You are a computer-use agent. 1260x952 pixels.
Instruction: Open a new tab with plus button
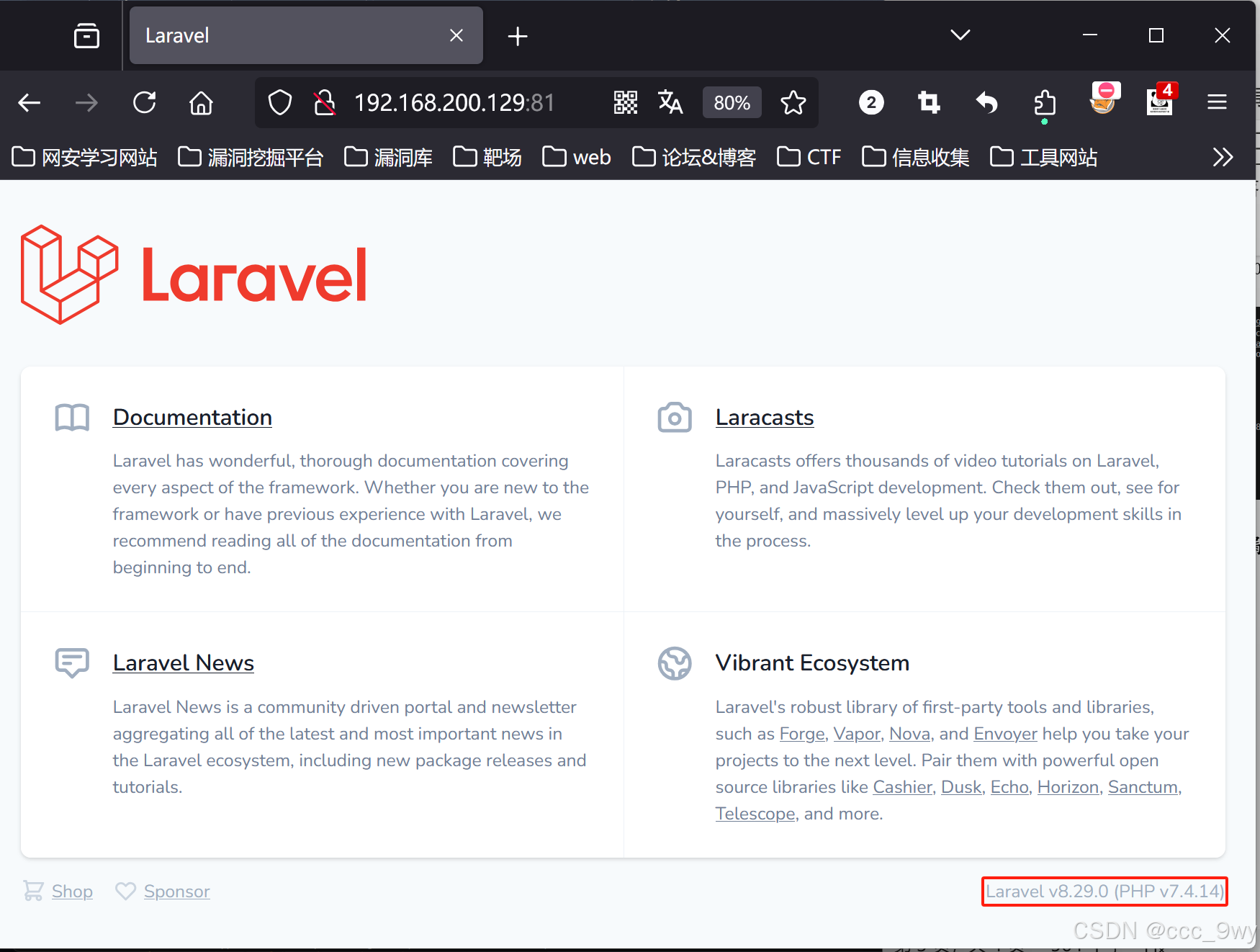pos(517,36)
